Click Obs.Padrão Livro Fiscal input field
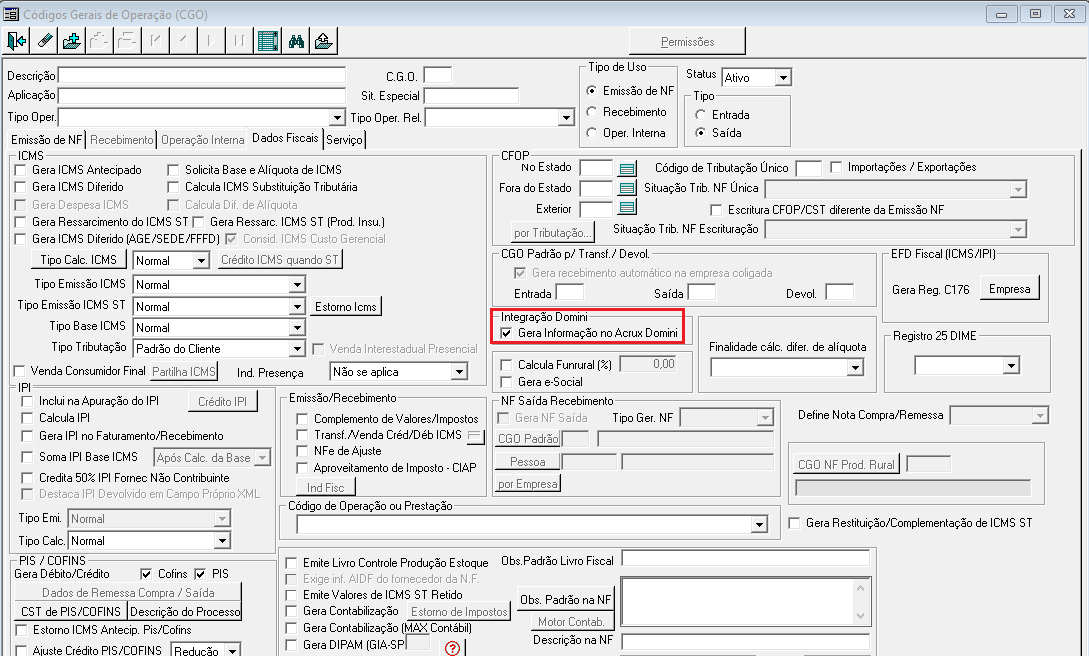The height and width of the screenshot is (656, 1089). click(745, 559)
